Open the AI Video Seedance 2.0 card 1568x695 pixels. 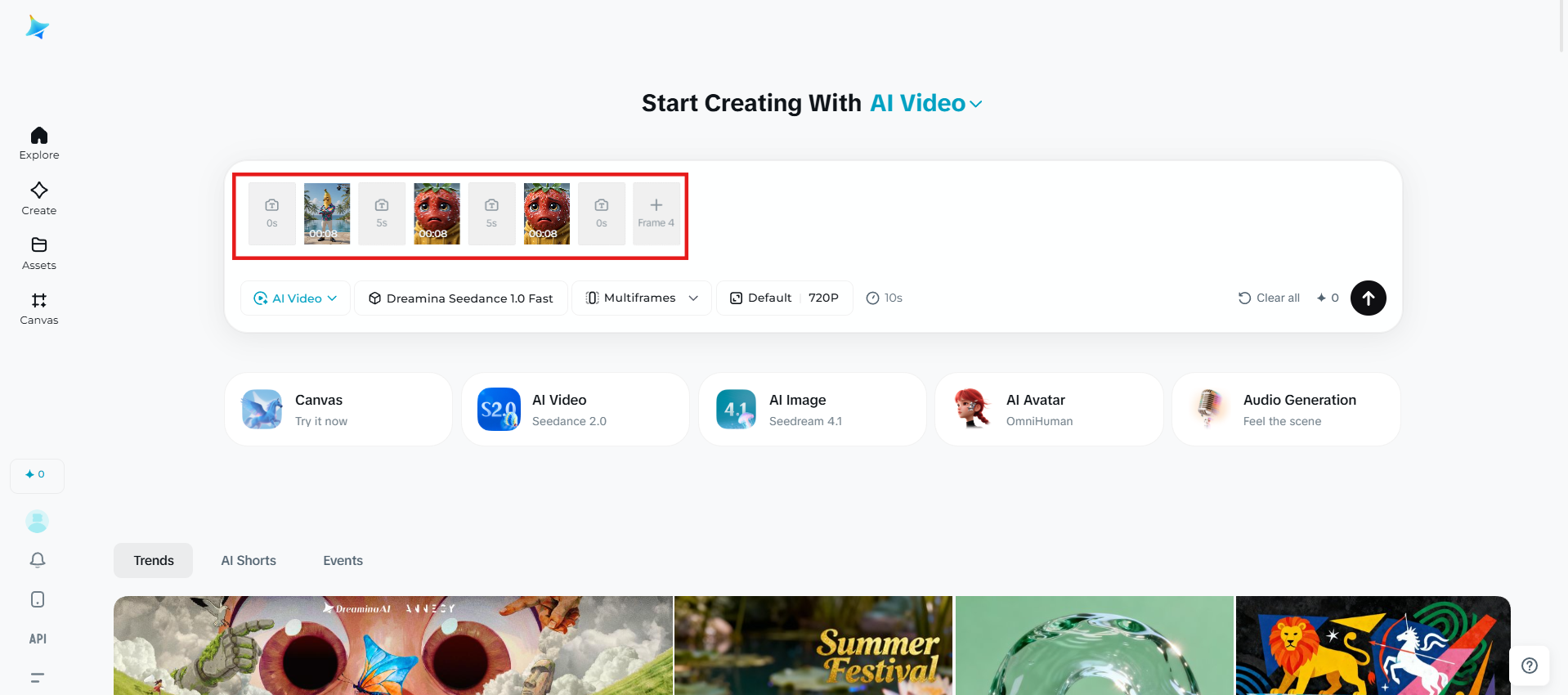[576, 410]
